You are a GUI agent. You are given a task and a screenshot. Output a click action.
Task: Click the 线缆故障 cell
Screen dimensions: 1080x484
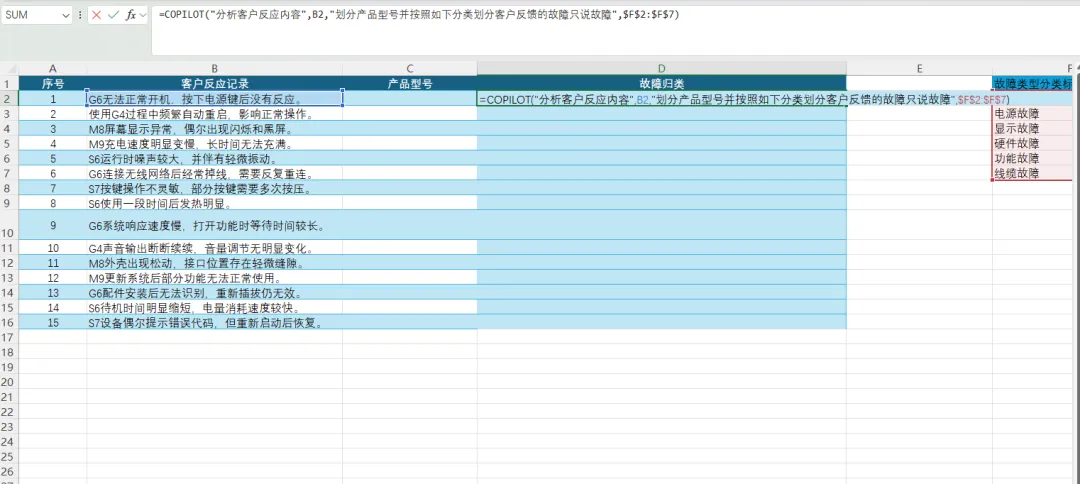(1032, 173)
